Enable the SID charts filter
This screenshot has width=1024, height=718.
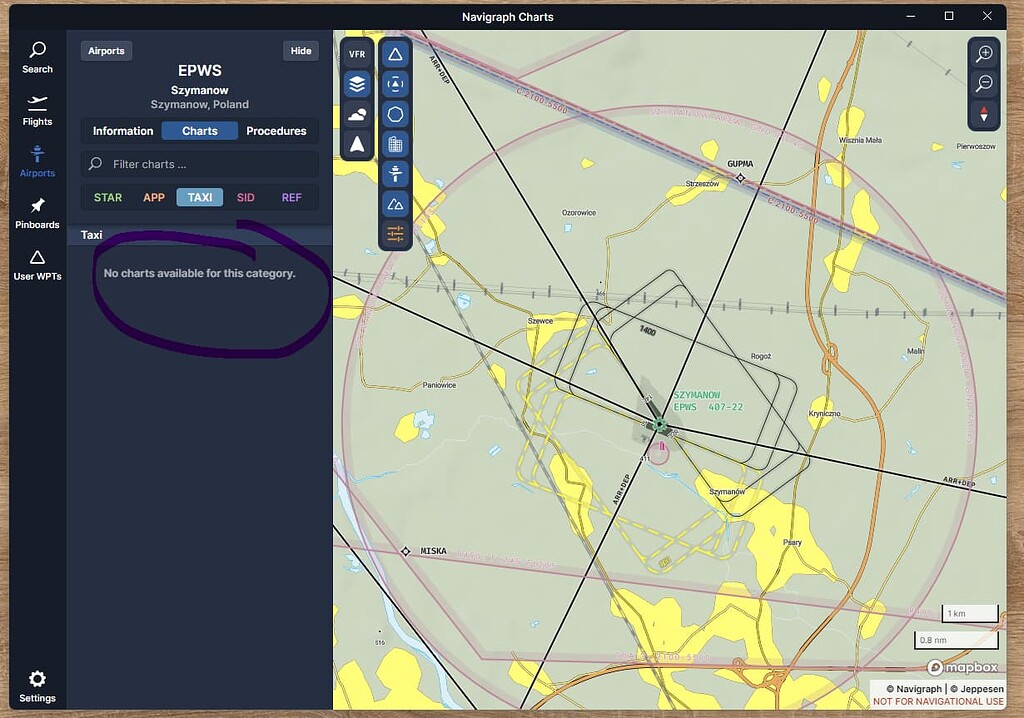pyautogui.click(x=245, y=197)
